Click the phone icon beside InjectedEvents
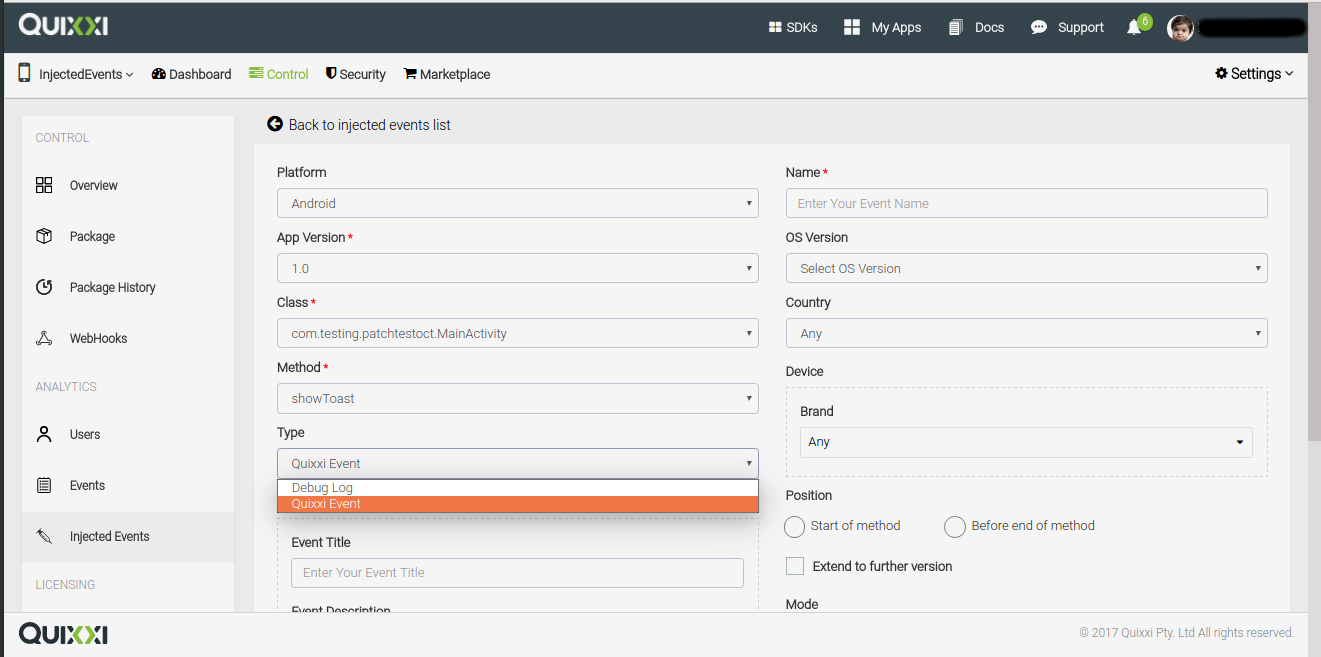 point(24,73)
